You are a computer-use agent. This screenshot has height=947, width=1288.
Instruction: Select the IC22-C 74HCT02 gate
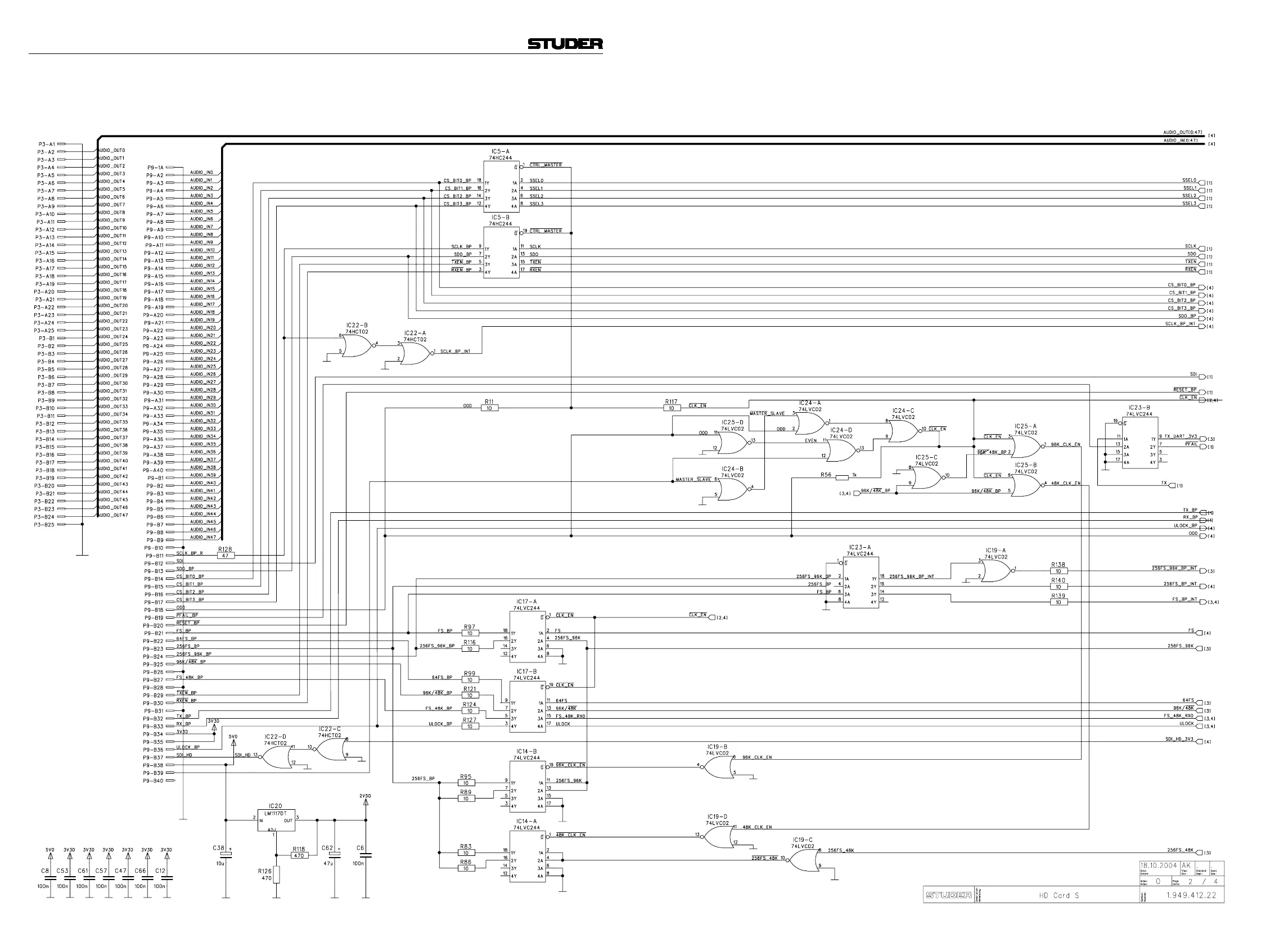[330, 748]
